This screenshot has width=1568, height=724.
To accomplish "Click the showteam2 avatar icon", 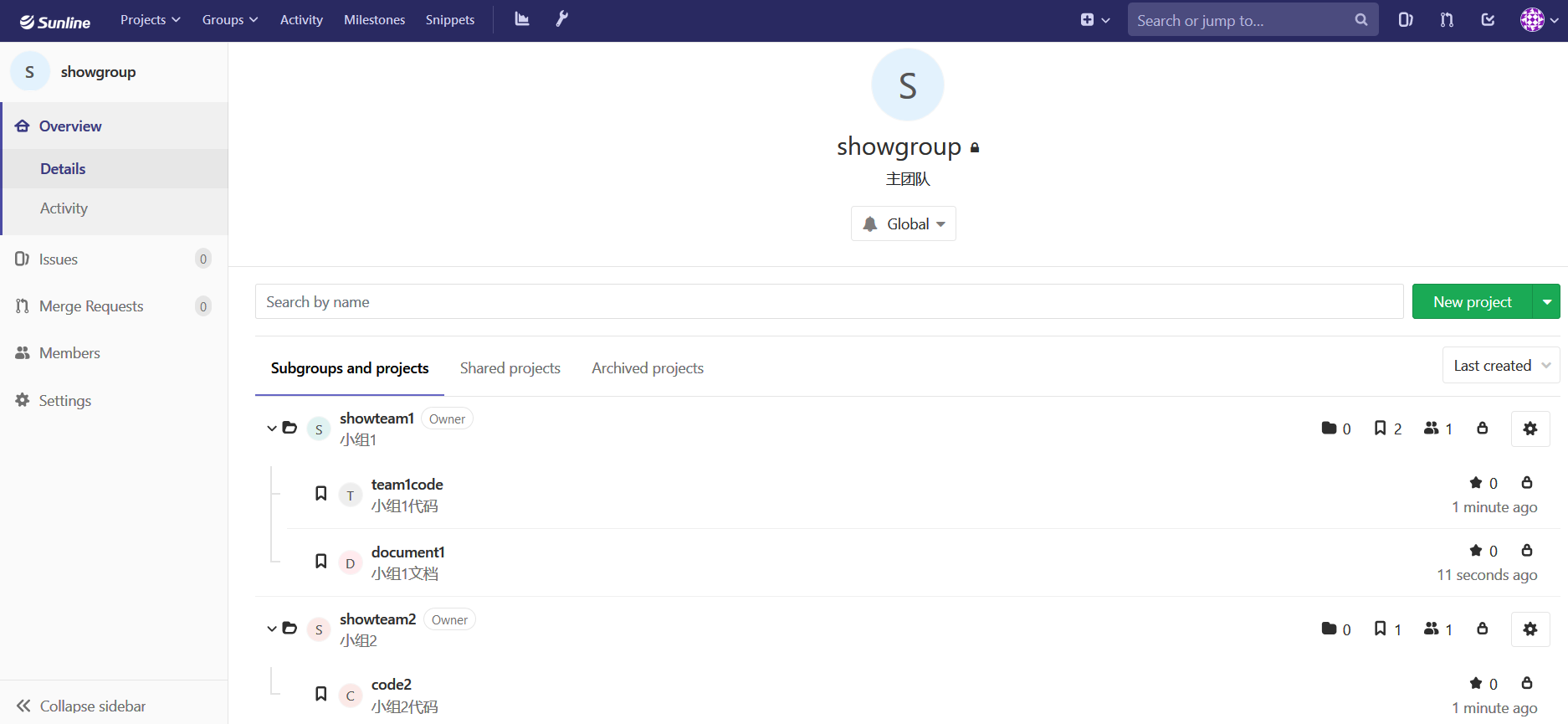I will (x=319, y=629).
